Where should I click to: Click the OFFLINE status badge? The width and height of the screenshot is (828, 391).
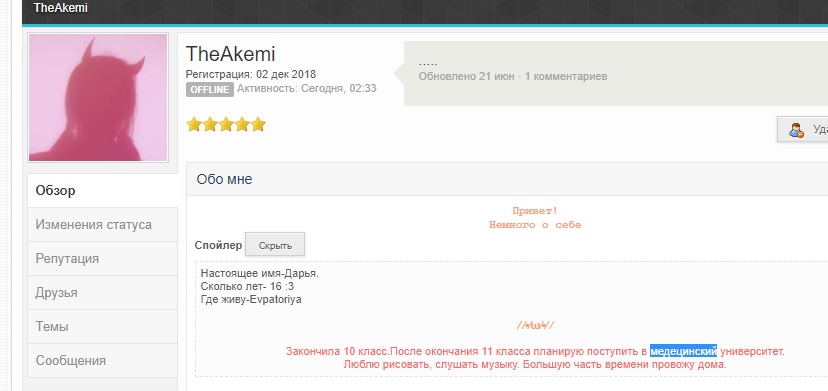[x=210, y=90]
